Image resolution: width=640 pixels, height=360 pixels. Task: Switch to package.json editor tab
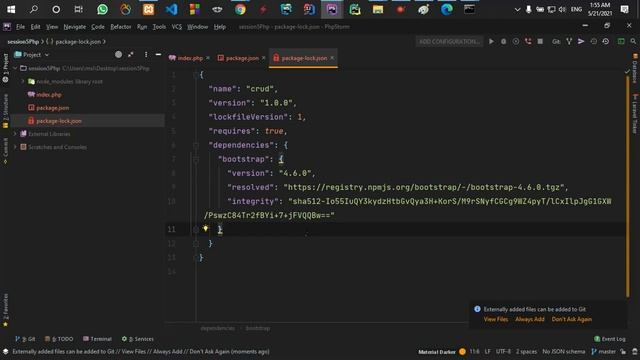(242, 58)
